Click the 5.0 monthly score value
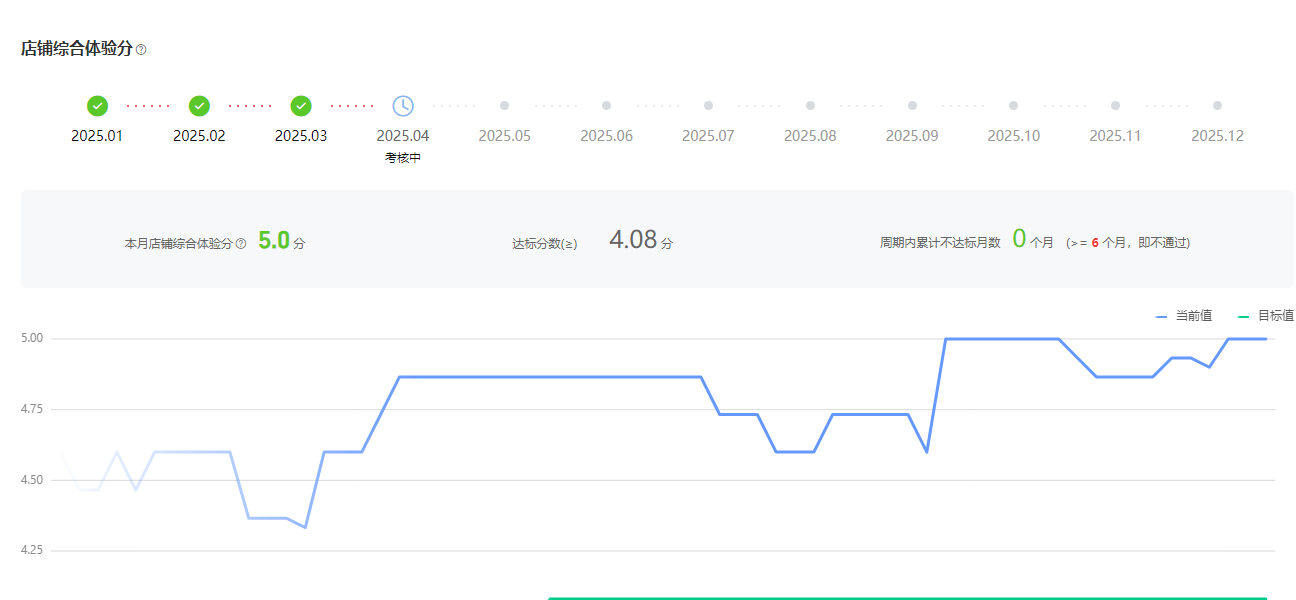The image size is (1296, 600). click(273, 241)
